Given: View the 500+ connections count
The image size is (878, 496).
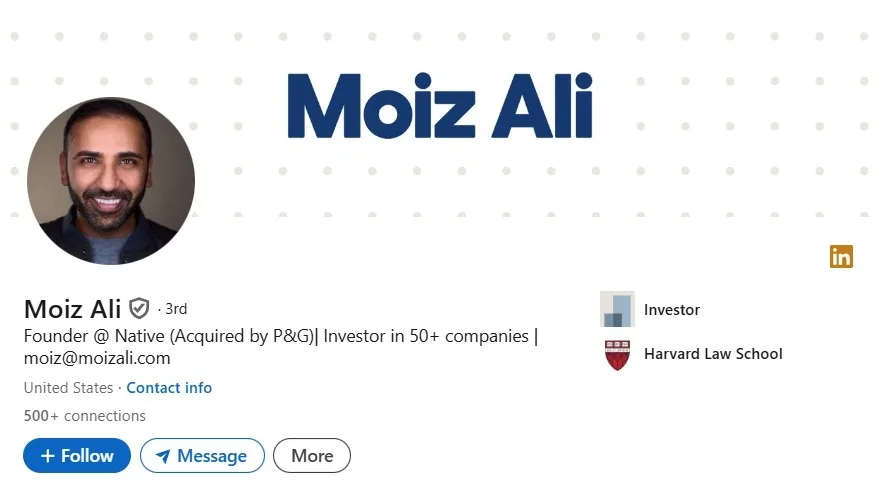Looking at the screenshot, I should (x=85, y=416).
